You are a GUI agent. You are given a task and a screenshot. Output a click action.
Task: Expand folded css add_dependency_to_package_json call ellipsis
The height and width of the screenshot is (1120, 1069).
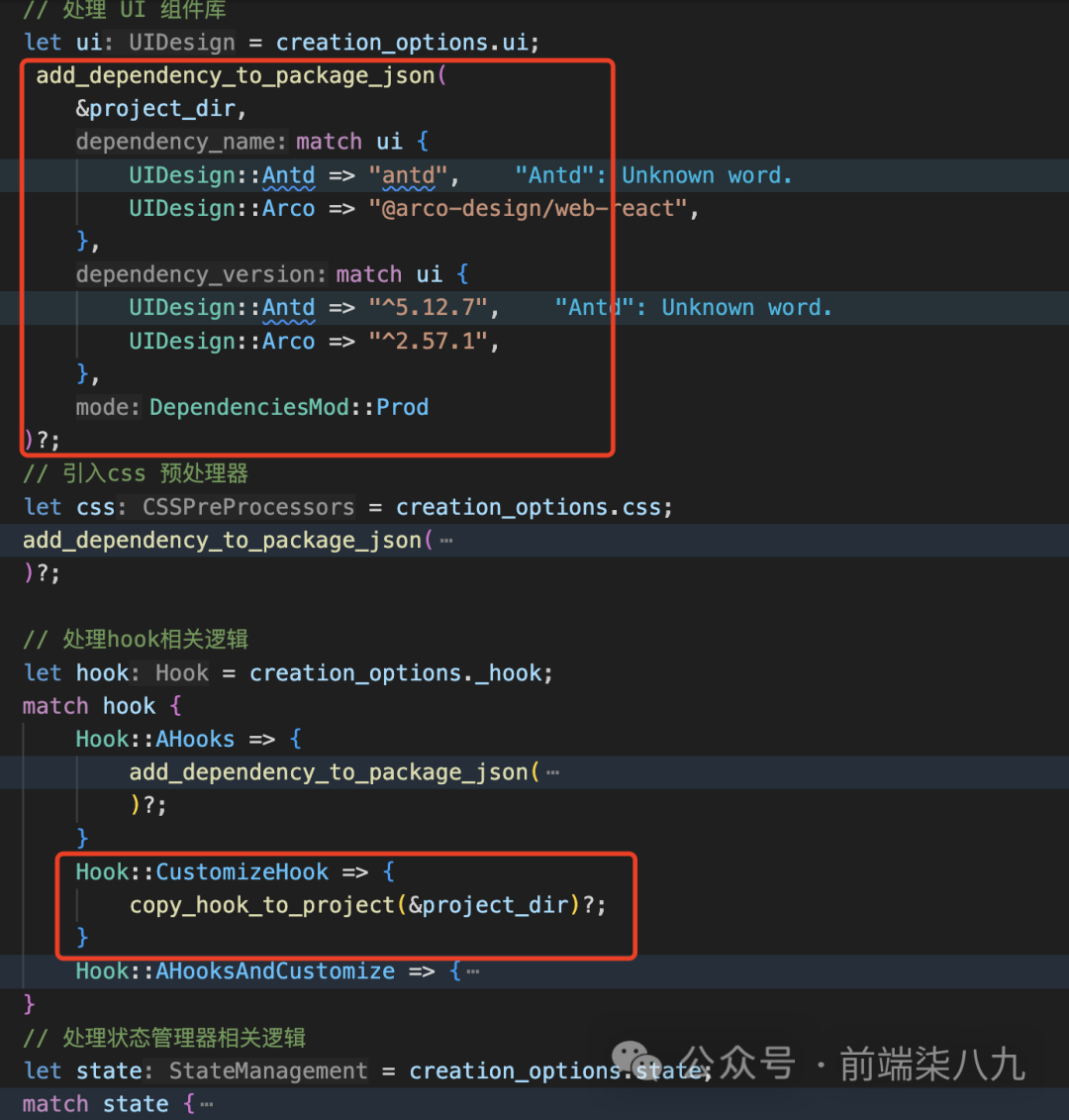click(446, 541)
